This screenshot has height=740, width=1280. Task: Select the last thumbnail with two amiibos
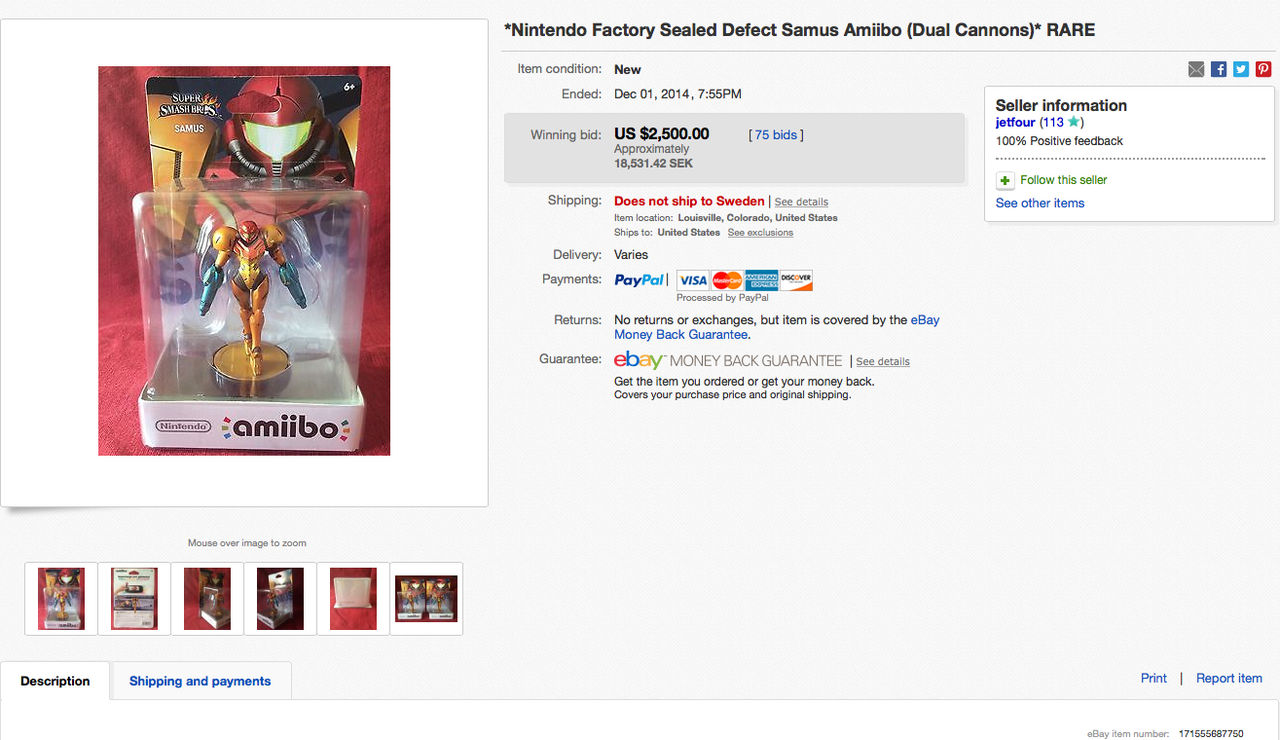point(426,599)
